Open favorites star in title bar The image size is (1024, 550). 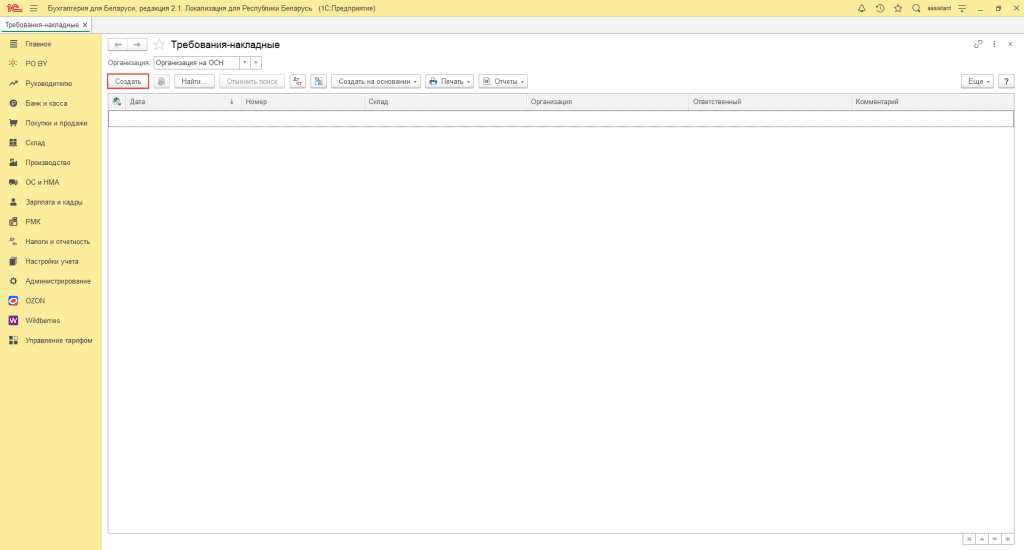[898, 8]
